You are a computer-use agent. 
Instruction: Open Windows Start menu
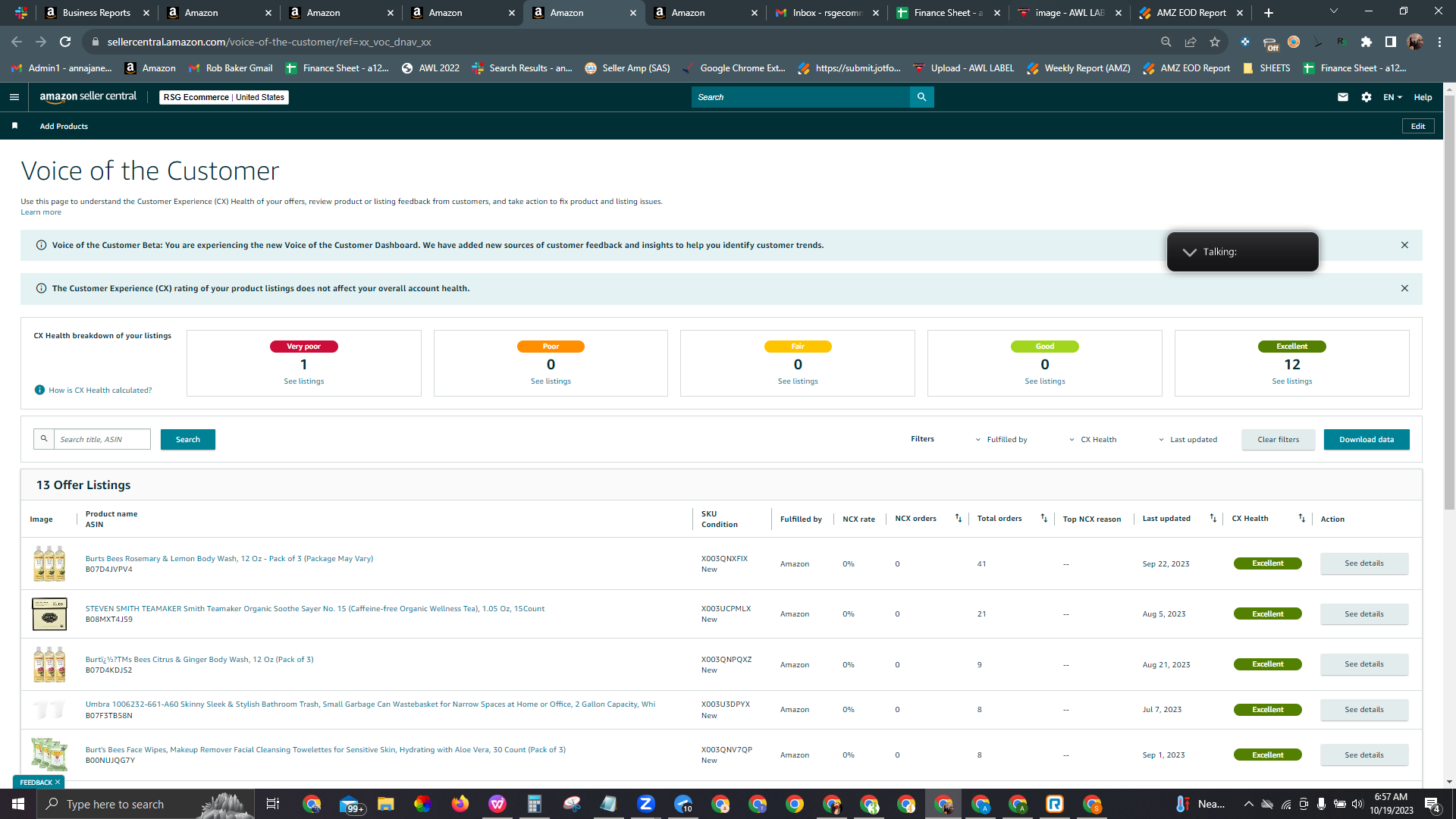(x=18, y=804)
